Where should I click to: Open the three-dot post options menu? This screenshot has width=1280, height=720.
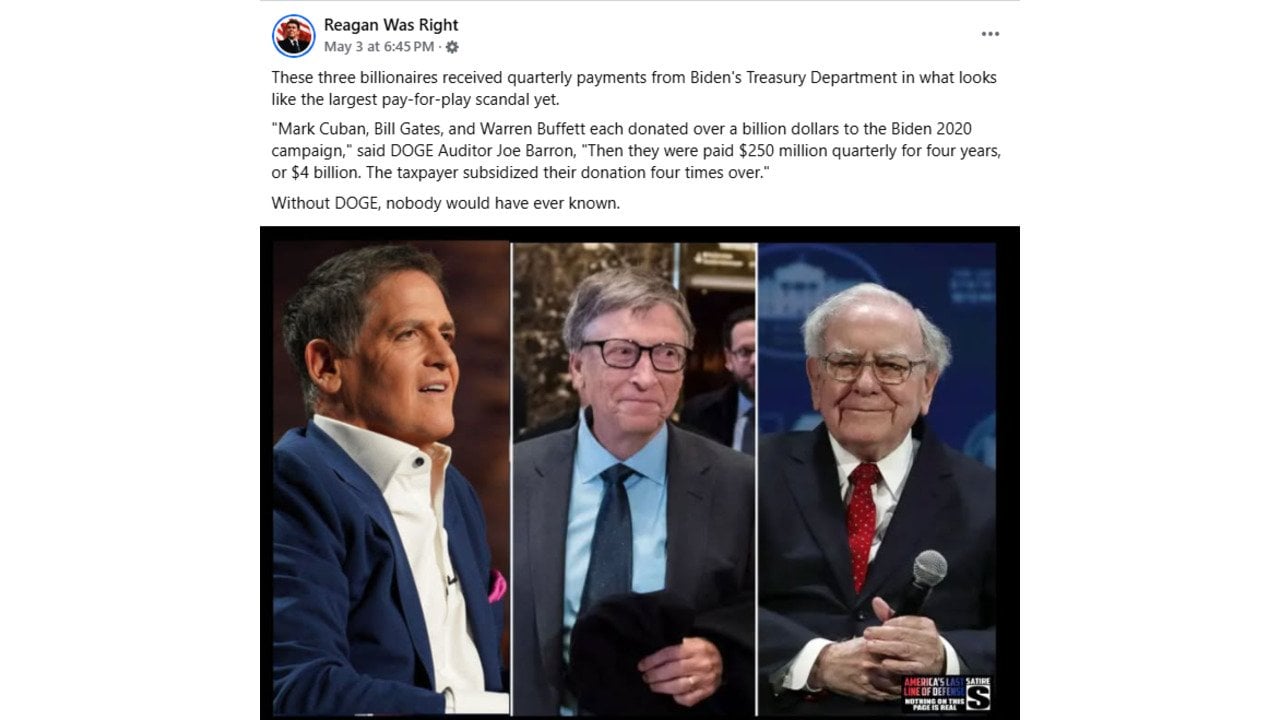(990, 34)
